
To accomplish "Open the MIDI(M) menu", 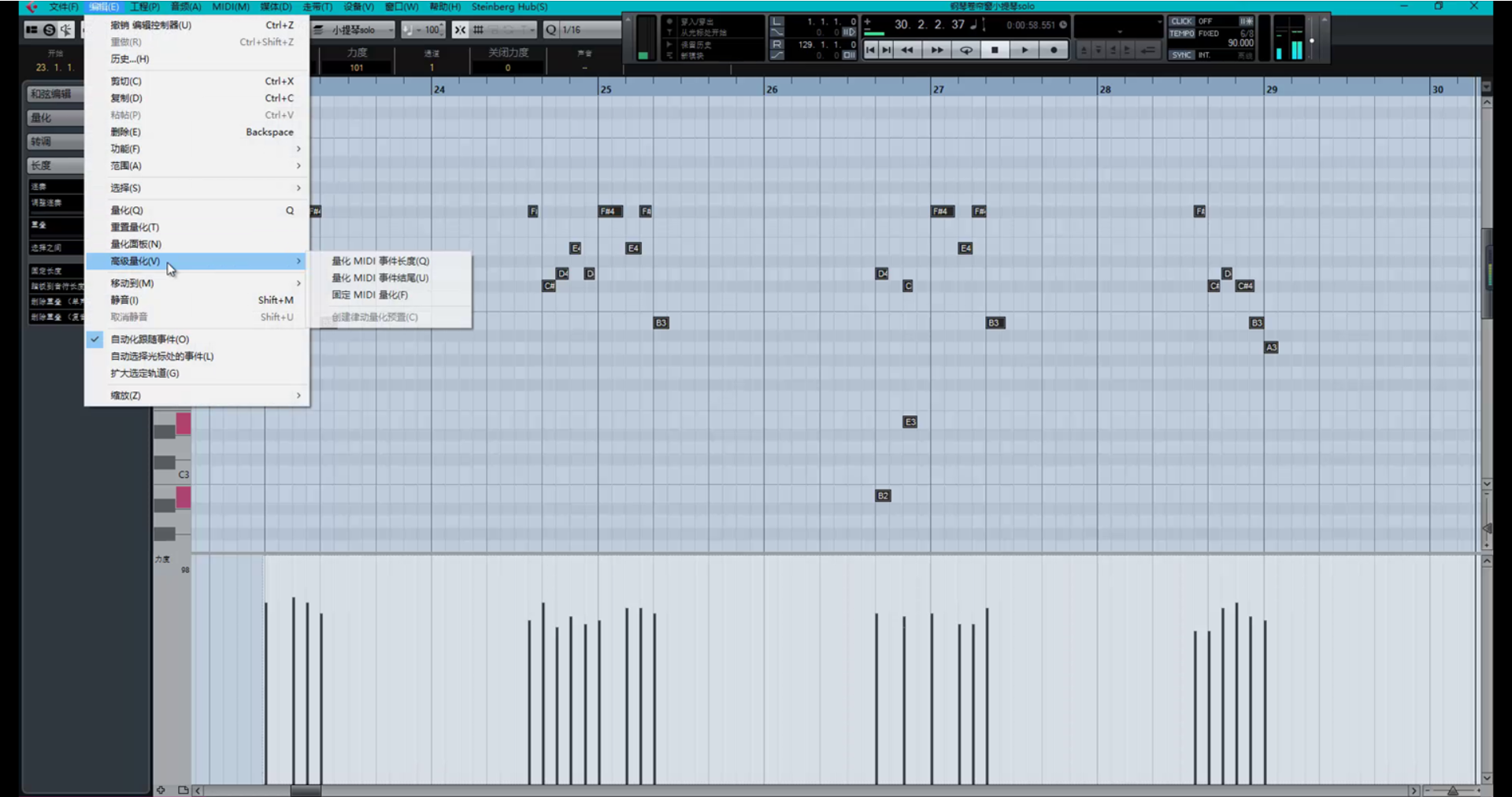I will pos(231,7).
